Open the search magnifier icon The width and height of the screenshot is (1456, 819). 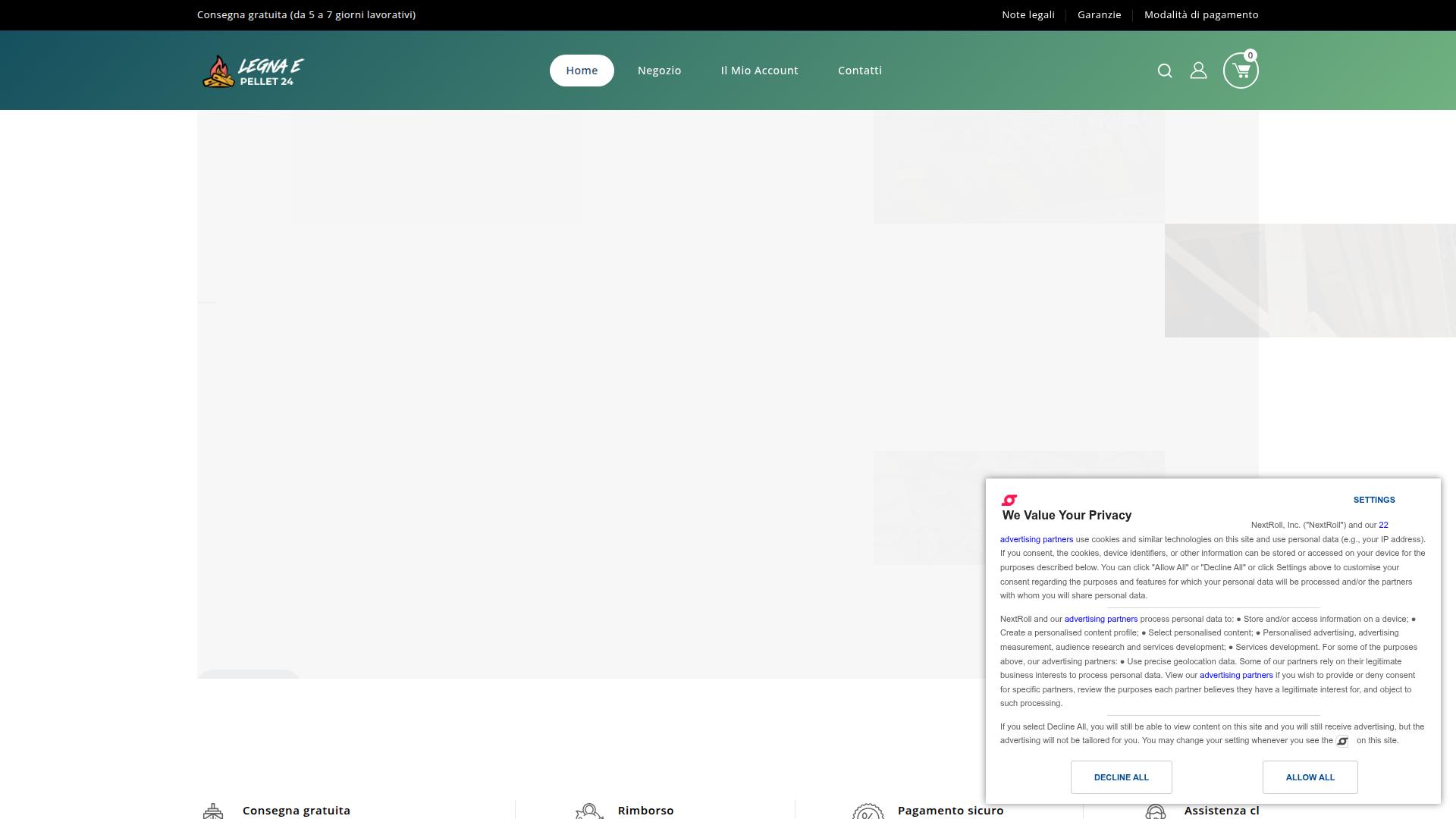point(1165,71)
